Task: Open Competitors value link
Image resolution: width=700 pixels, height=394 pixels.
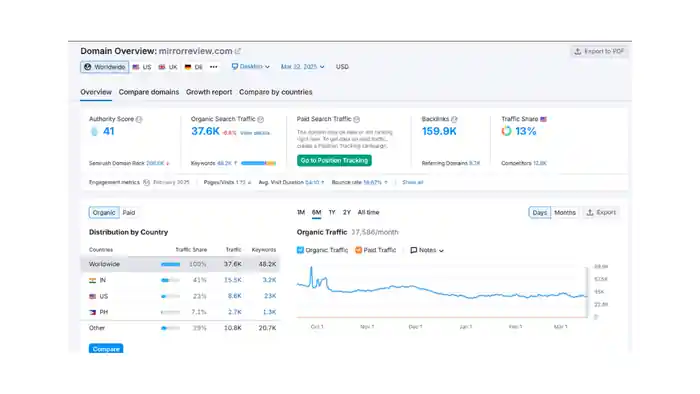Action: coord(540,163)
